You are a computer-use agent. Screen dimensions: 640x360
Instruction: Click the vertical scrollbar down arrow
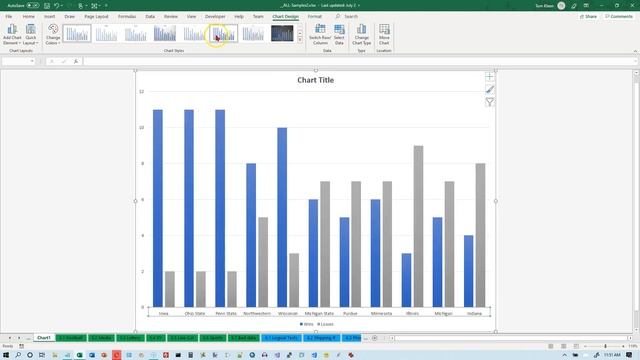636,330
